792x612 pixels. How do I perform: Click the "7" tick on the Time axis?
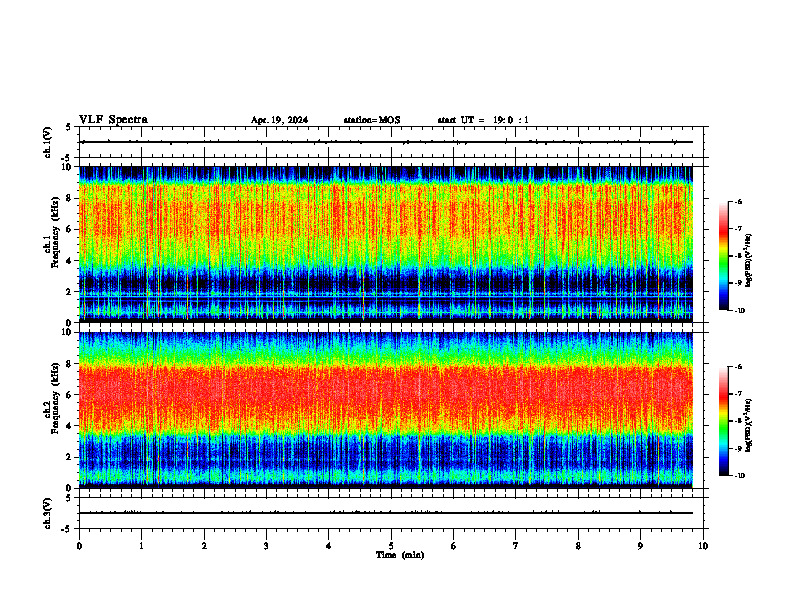click(x=516, y=546)
